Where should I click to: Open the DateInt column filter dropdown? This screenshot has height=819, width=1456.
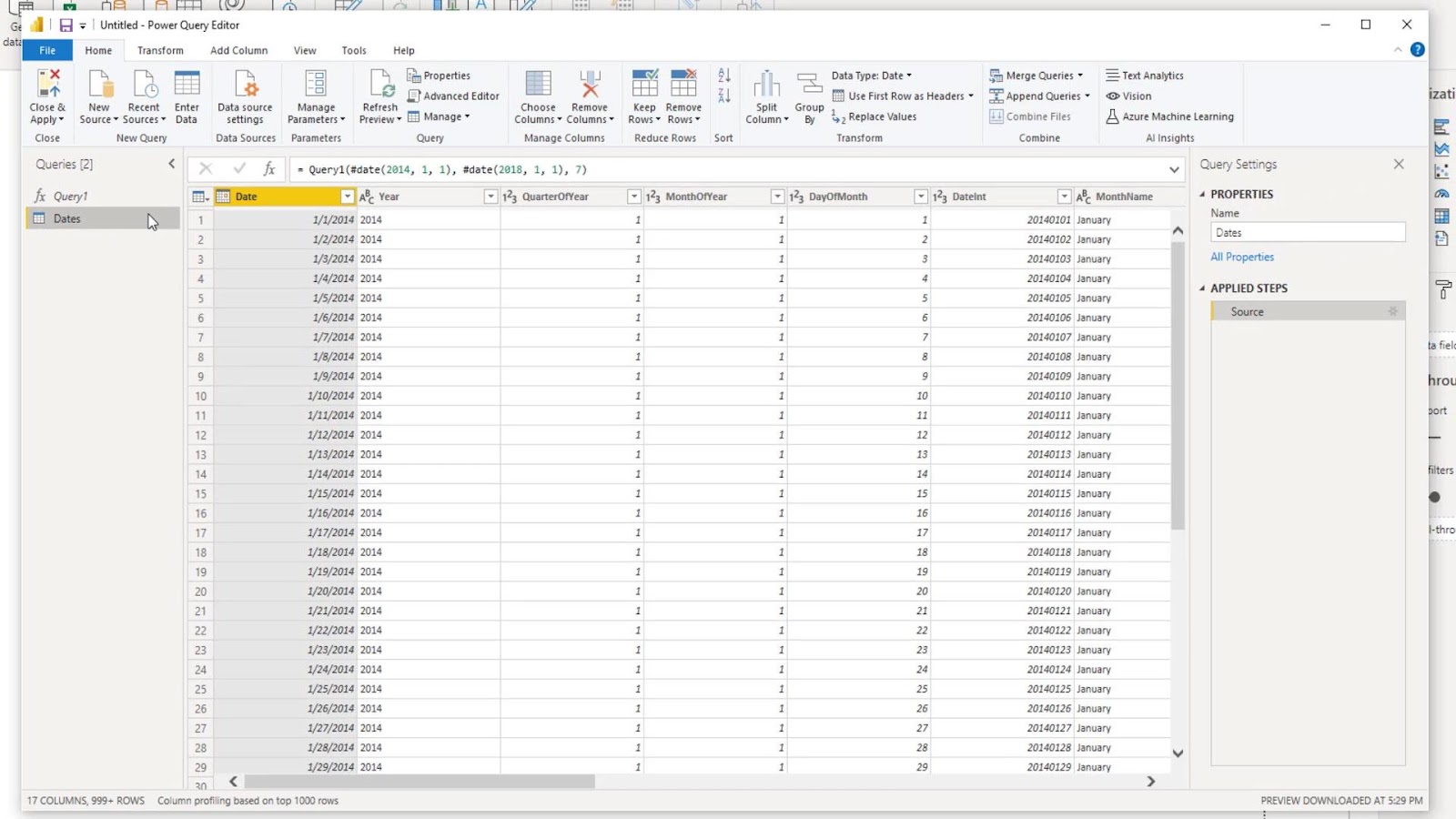click(1064, 197)
